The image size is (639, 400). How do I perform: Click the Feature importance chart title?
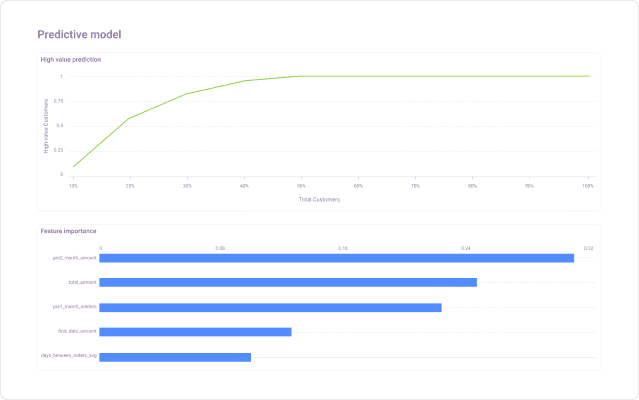(x=69, y=231)
